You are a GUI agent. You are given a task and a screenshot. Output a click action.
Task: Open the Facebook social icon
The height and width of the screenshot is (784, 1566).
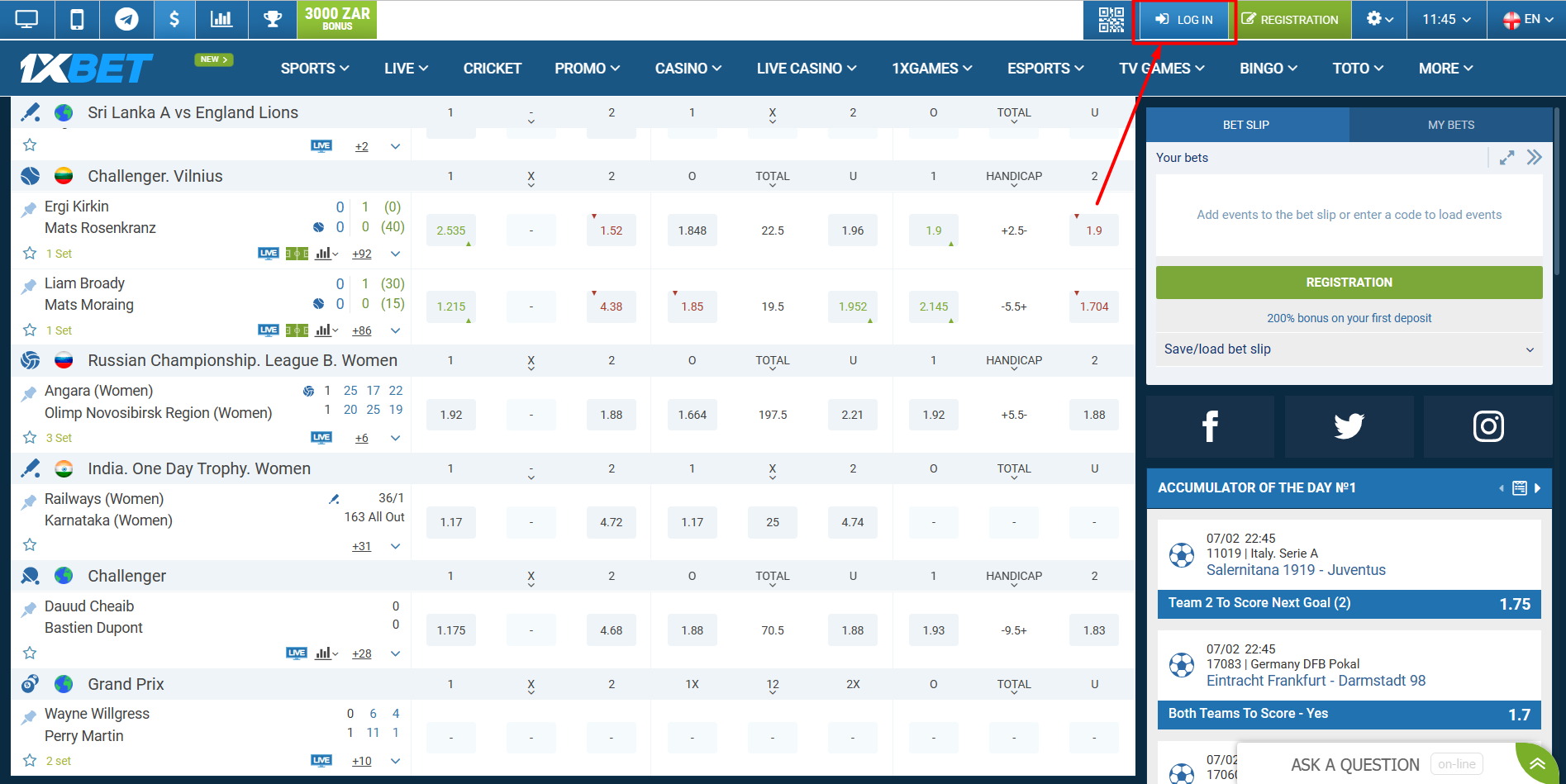[1210, 426]
